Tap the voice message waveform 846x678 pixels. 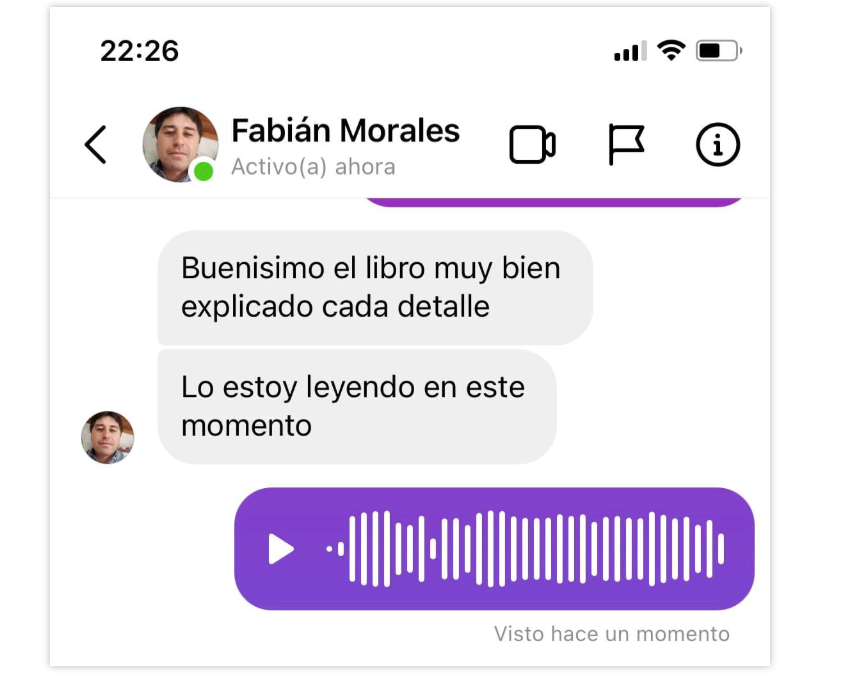tap(526, 549)
